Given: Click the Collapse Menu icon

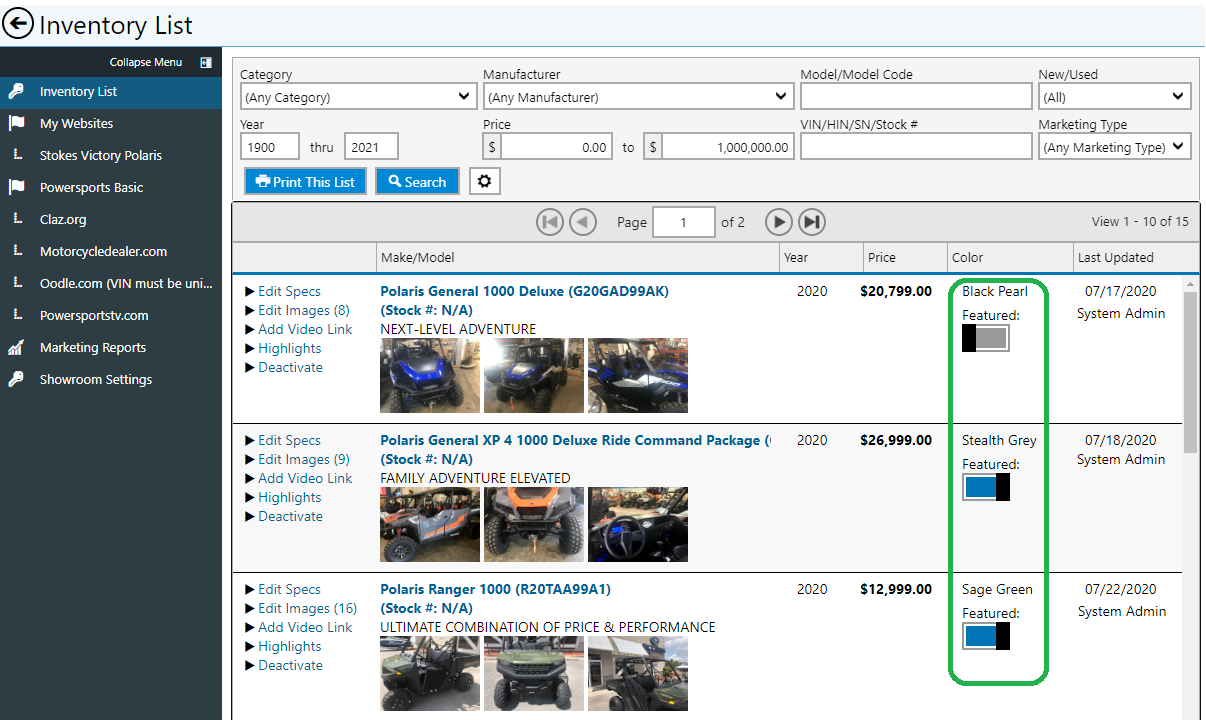Looking at the screenshot, I should pos(205,62).
